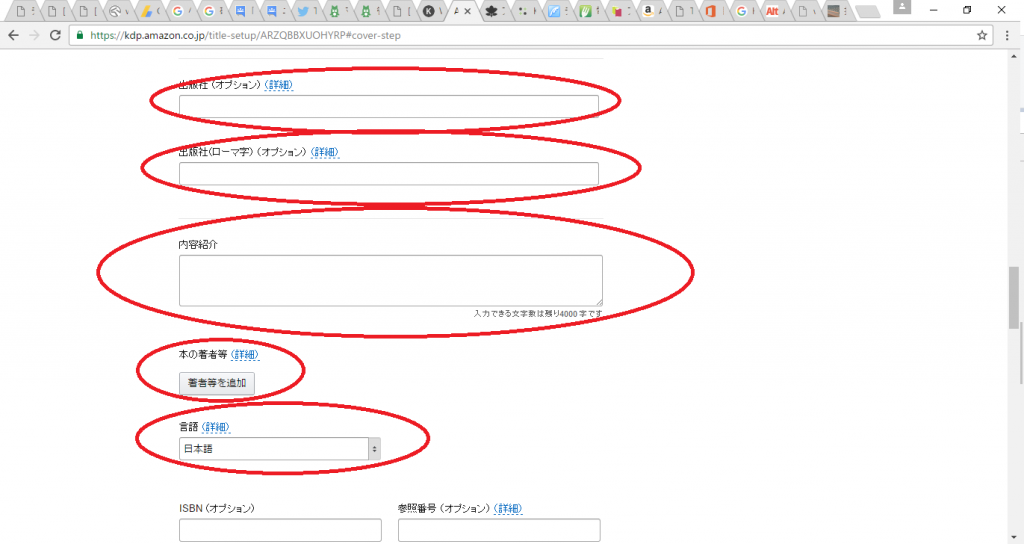The height and width of the screenshot is (544, 1024).
Task: Bookmark this page with the star icon
Action: point(982,35)
